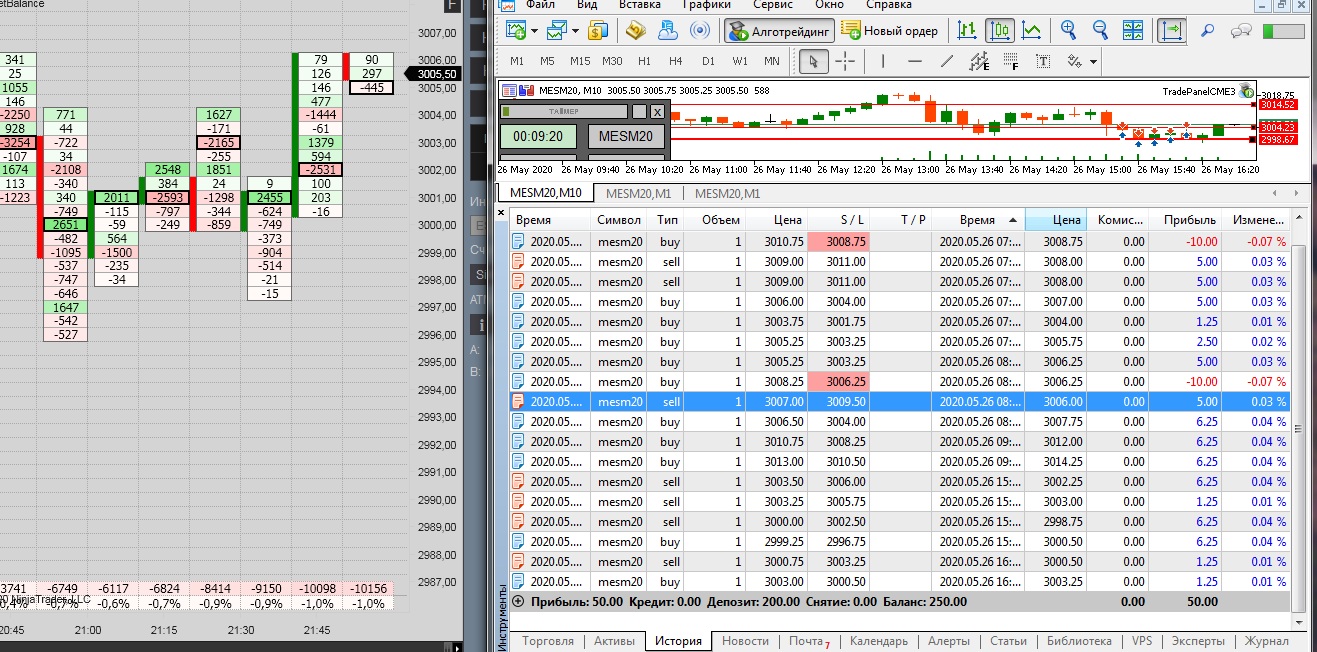Viewport: 1317px width, 652px height.
Task: Zoom out the chart
Action: click(1100, 30)
